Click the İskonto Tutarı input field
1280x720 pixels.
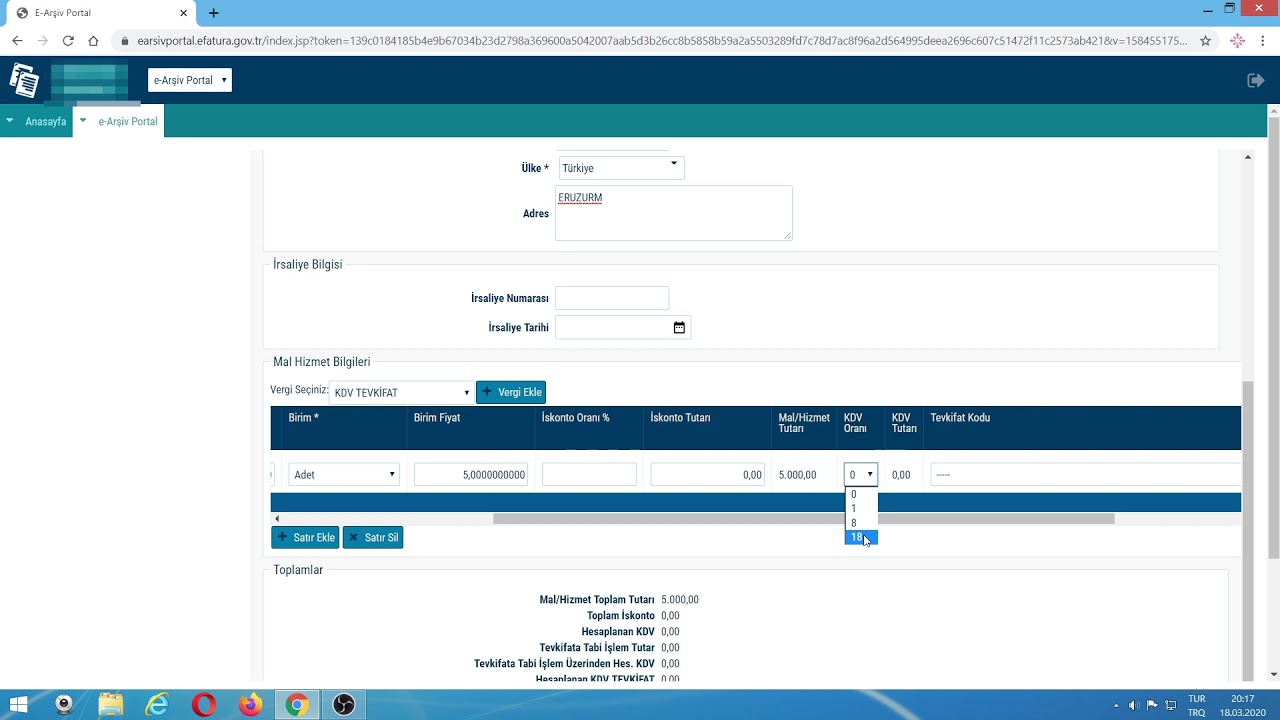pos(708,475)
